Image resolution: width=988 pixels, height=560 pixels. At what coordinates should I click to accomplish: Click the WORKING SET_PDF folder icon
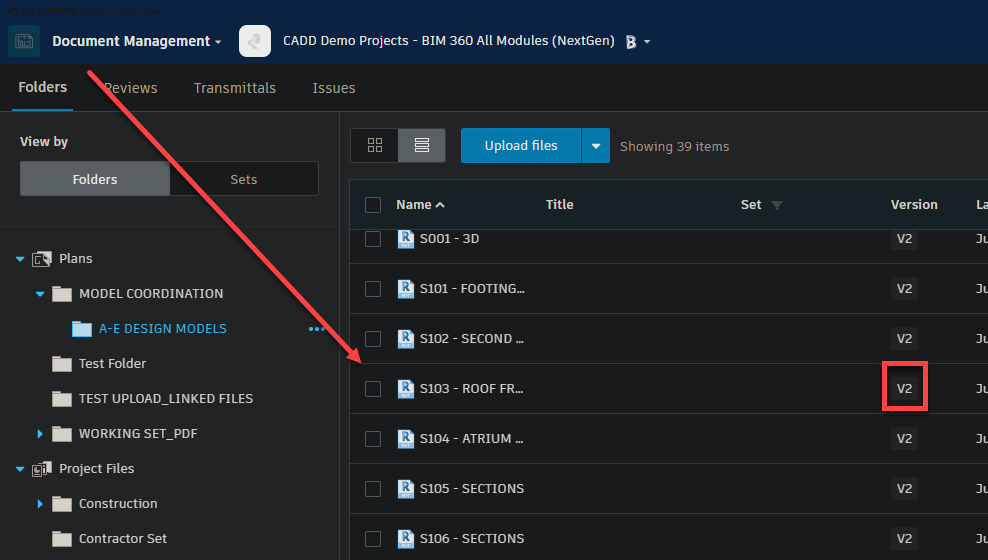click(62, 433)
